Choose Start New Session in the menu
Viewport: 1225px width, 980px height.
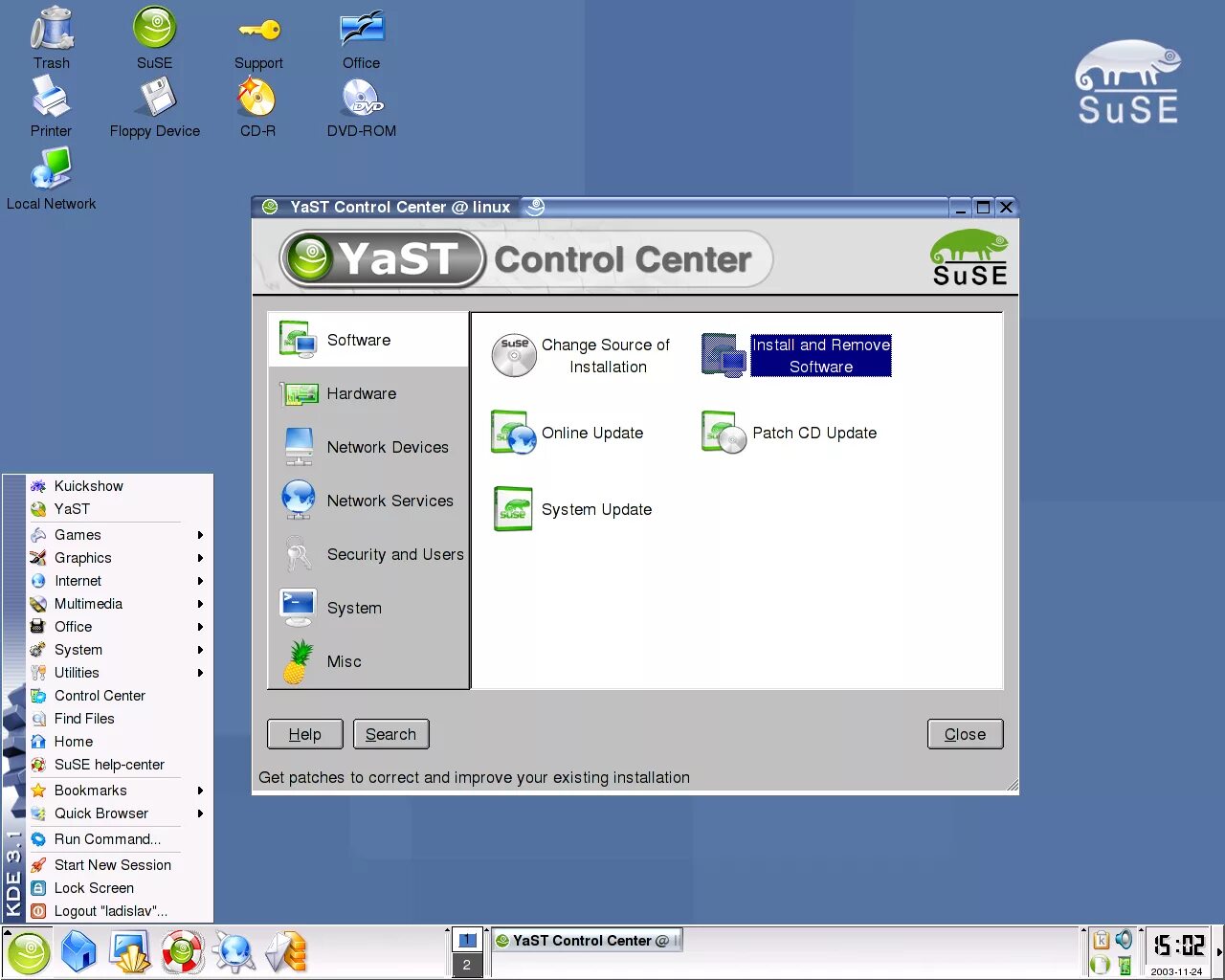119,865
